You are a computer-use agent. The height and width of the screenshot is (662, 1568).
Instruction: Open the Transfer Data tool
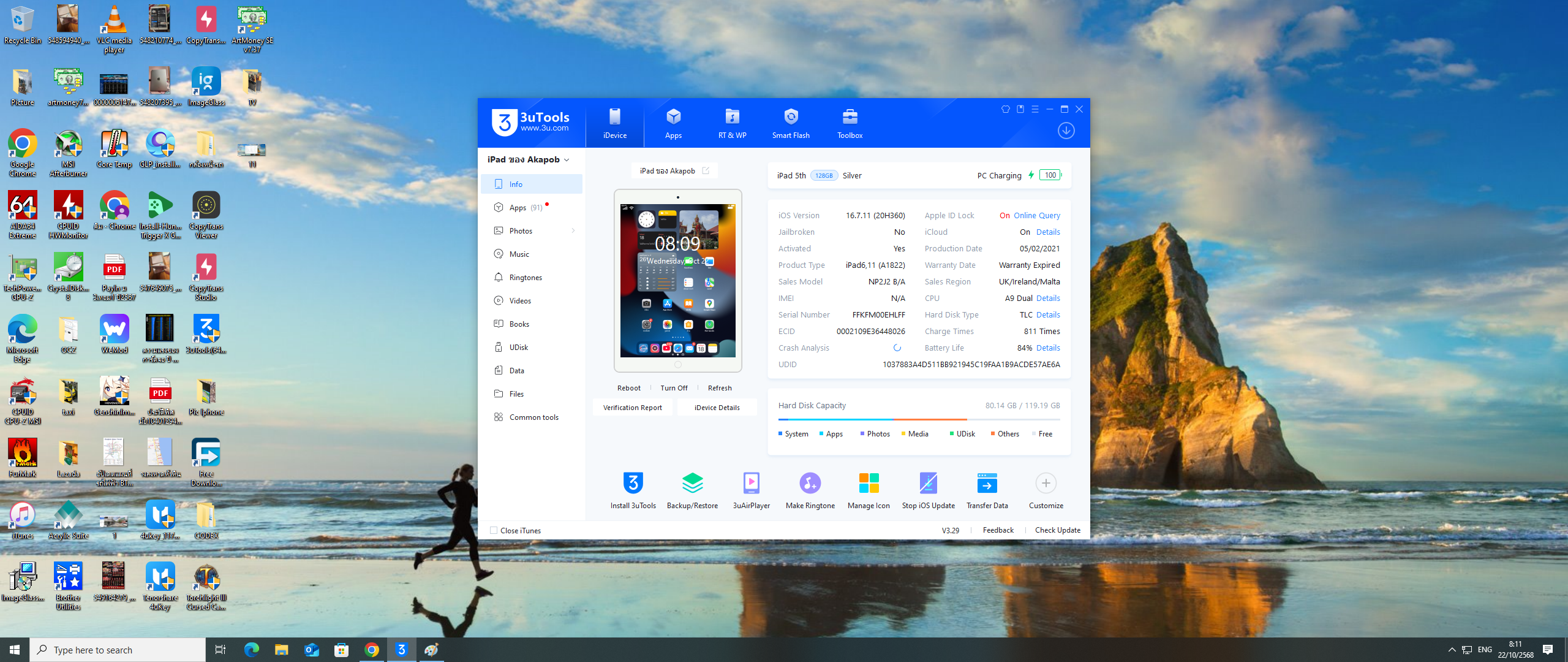point(987,484)
